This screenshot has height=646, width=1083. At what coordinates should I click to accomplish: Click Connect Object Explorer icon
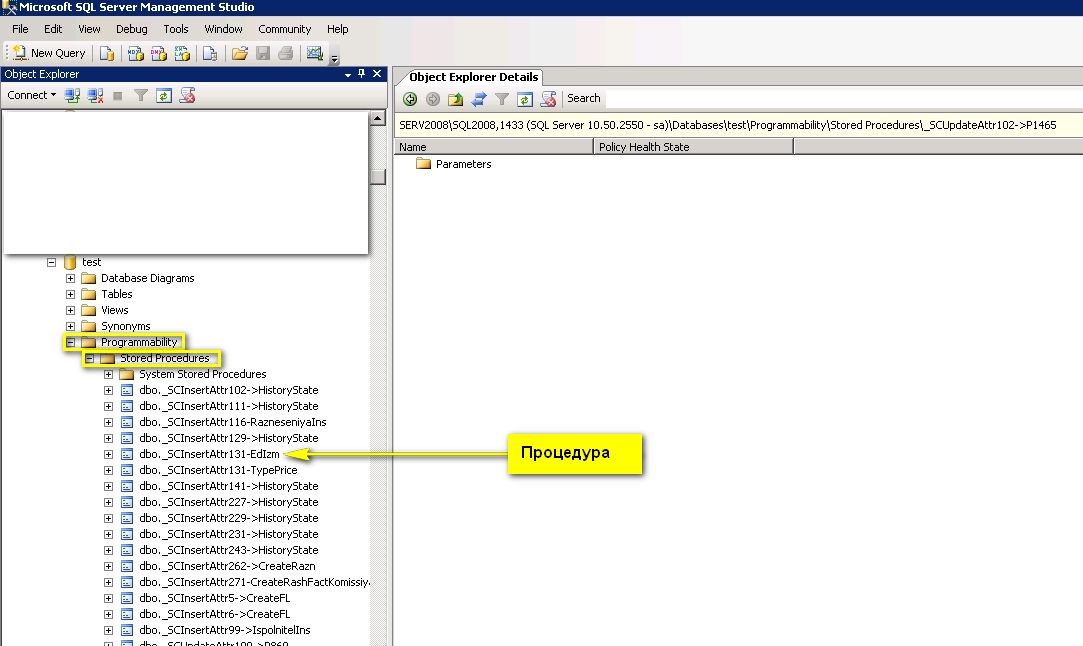pyautogui.click(x=72, y=95)
